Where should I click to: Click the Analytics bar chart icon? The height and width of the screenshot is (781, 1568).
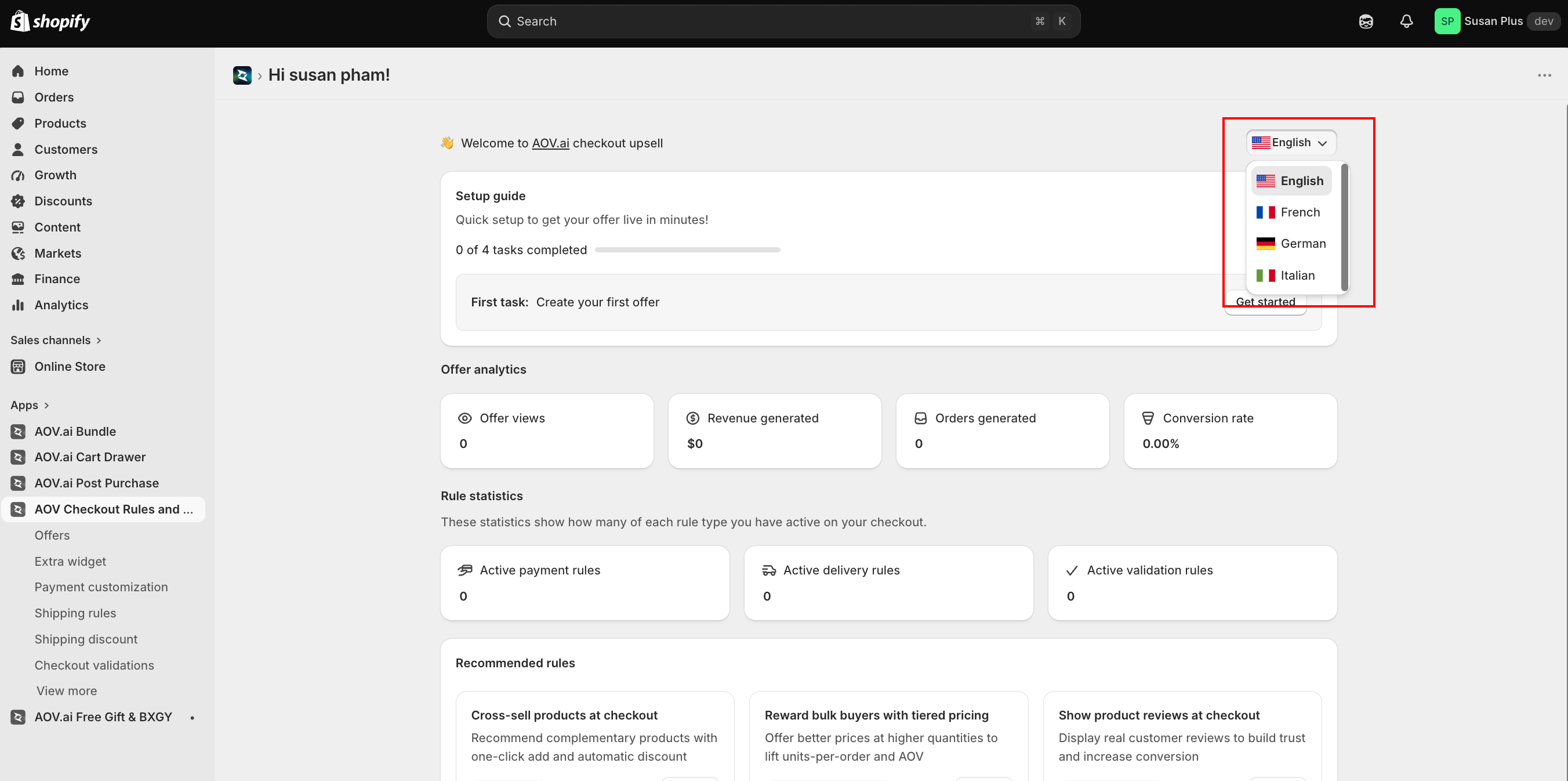pos(18,305)
